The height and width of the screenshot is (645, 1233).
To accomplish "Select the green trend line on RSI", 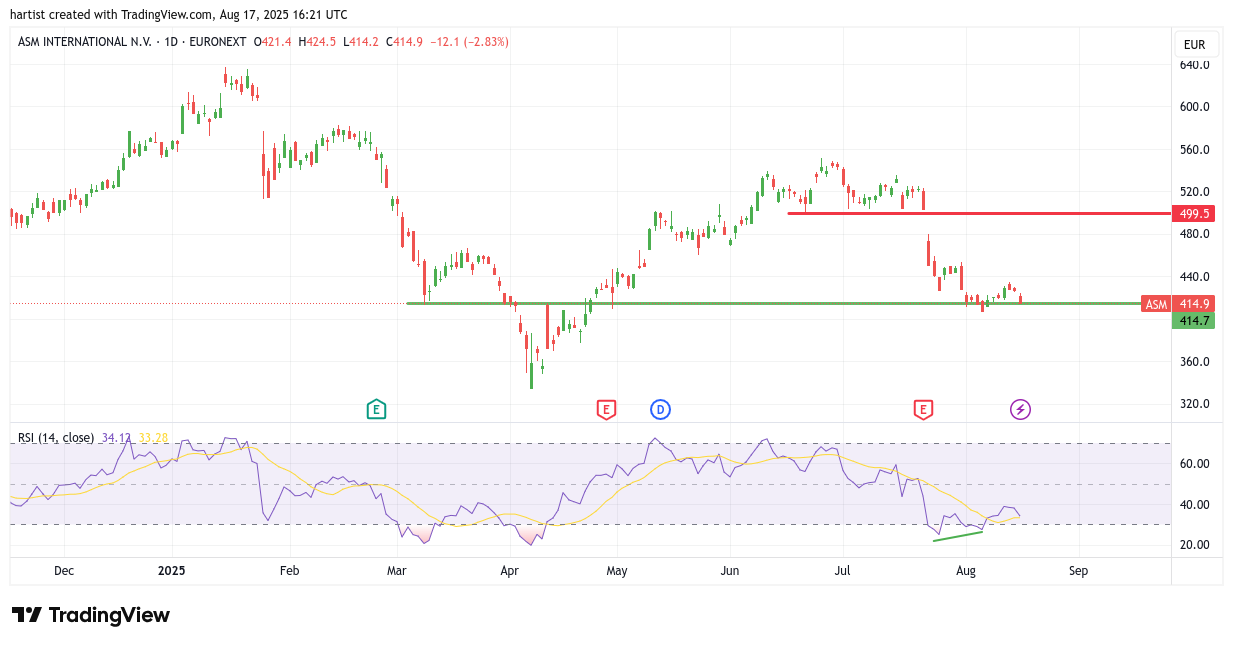I will coord(958,536).
